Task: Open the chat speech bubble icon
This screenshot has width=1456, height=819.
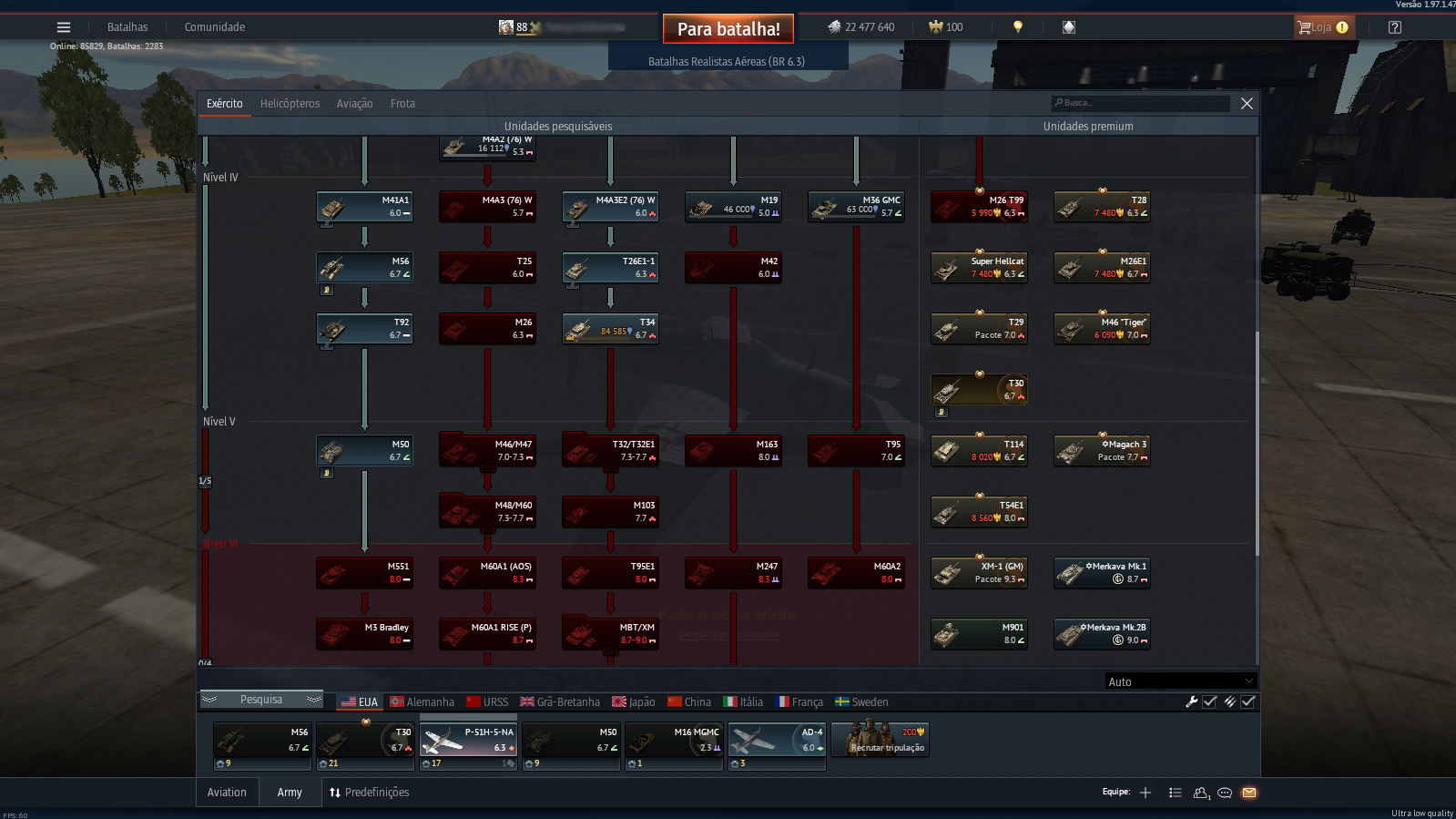Action: tap(1225, 793)
